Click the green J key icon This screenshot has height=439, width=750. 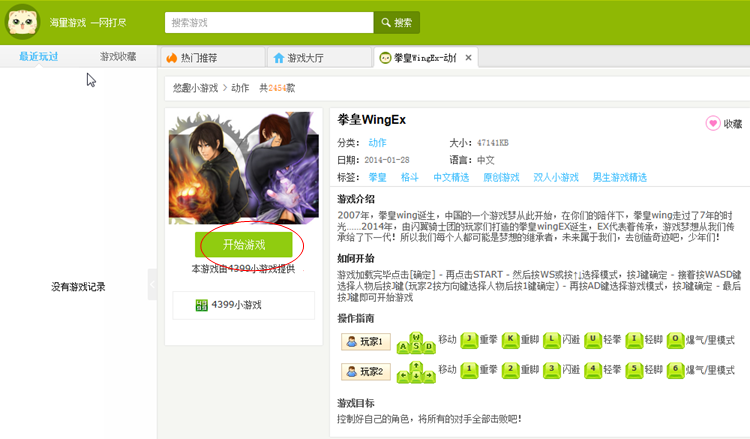pos(469,340)
